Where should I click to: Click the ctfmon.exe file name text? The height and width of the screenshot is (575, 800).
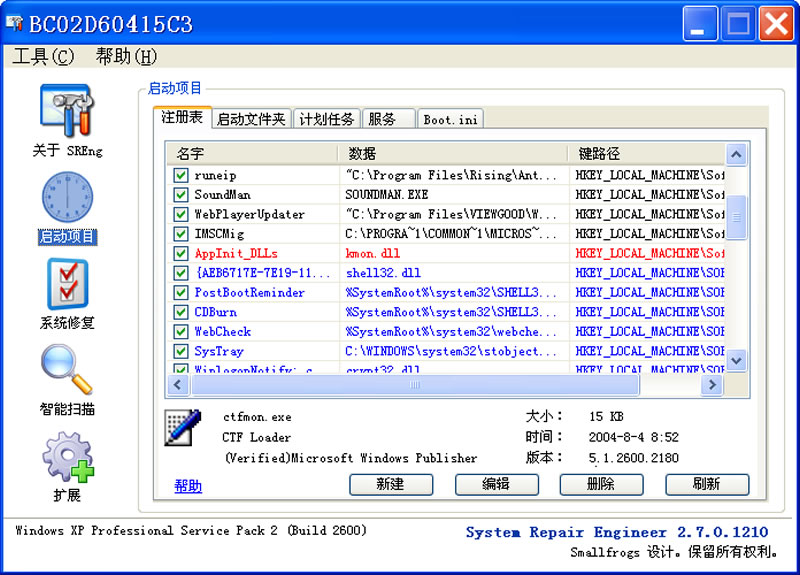coord(258,417)
